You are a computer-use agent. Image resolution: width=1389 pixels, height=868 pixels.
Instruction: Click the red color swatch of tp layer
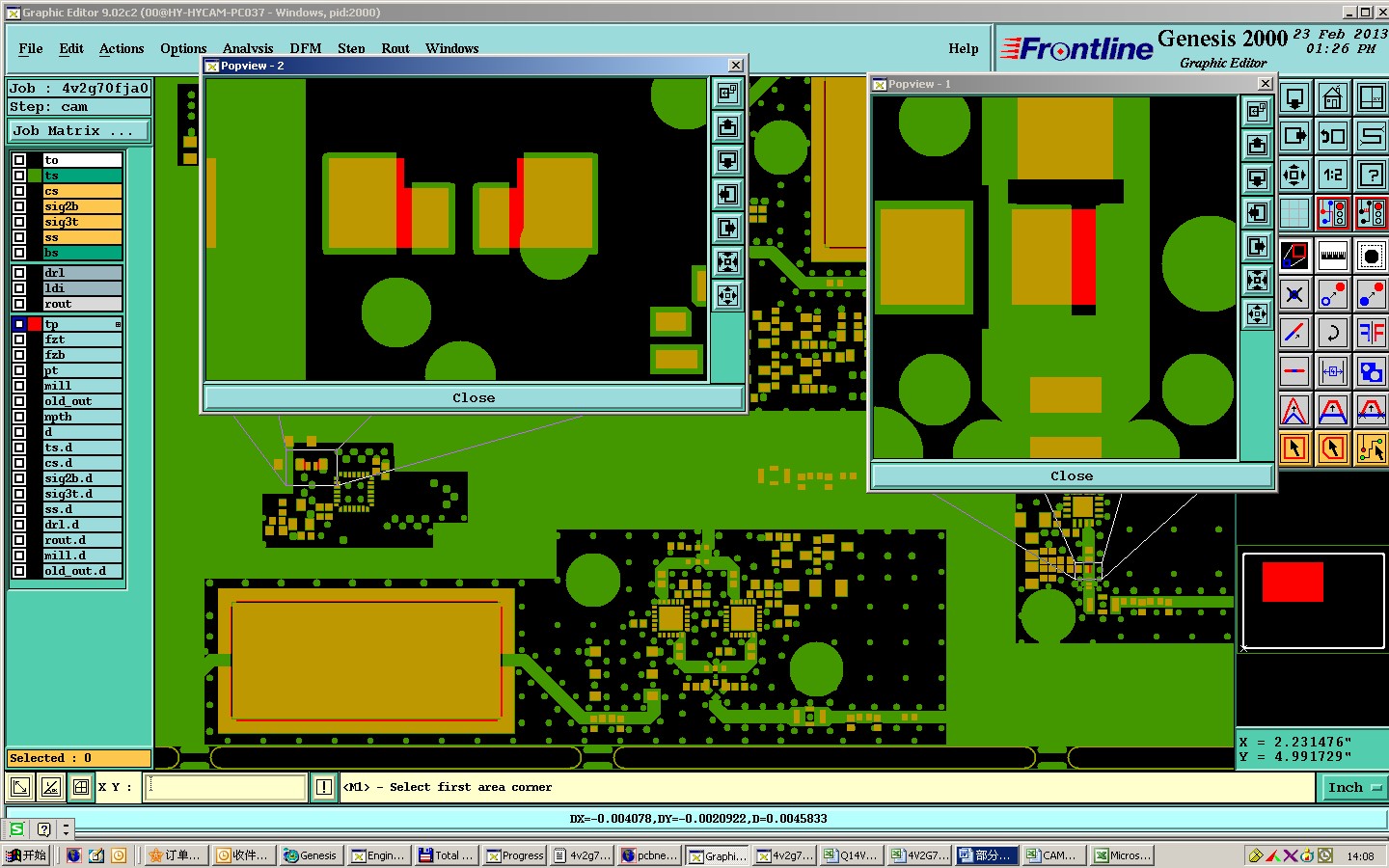[35, 324]
